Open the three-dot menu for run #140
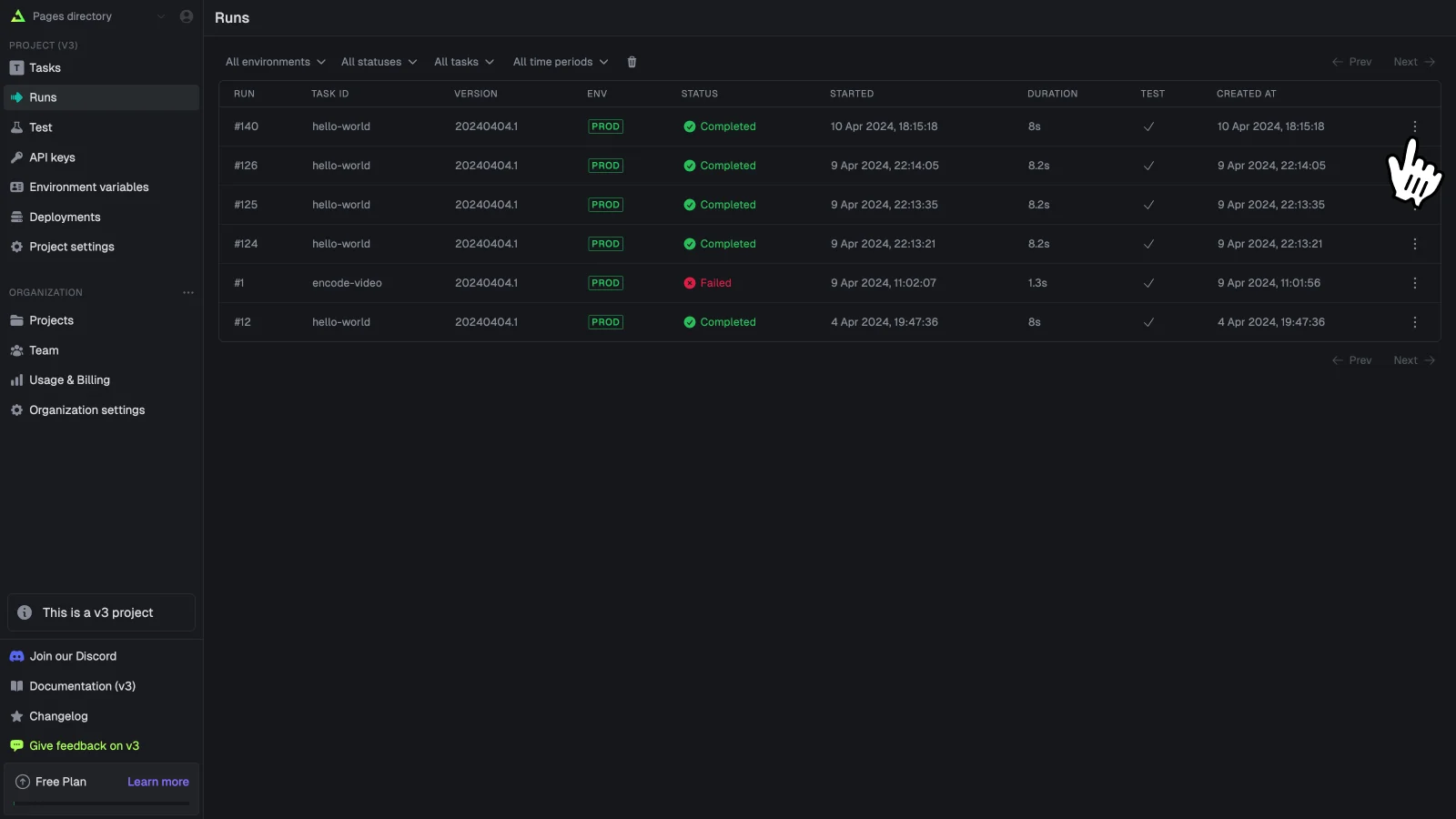 (1414, 126)
